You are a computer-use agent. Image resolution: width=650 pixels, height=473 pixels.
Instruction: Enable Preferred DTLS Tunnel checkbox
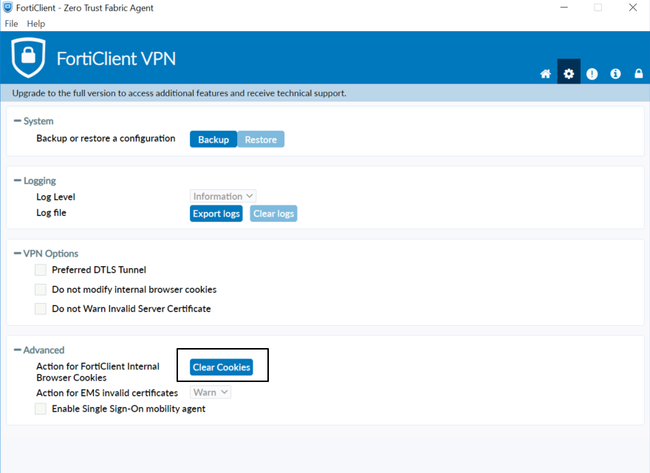(x=41, y=270)
